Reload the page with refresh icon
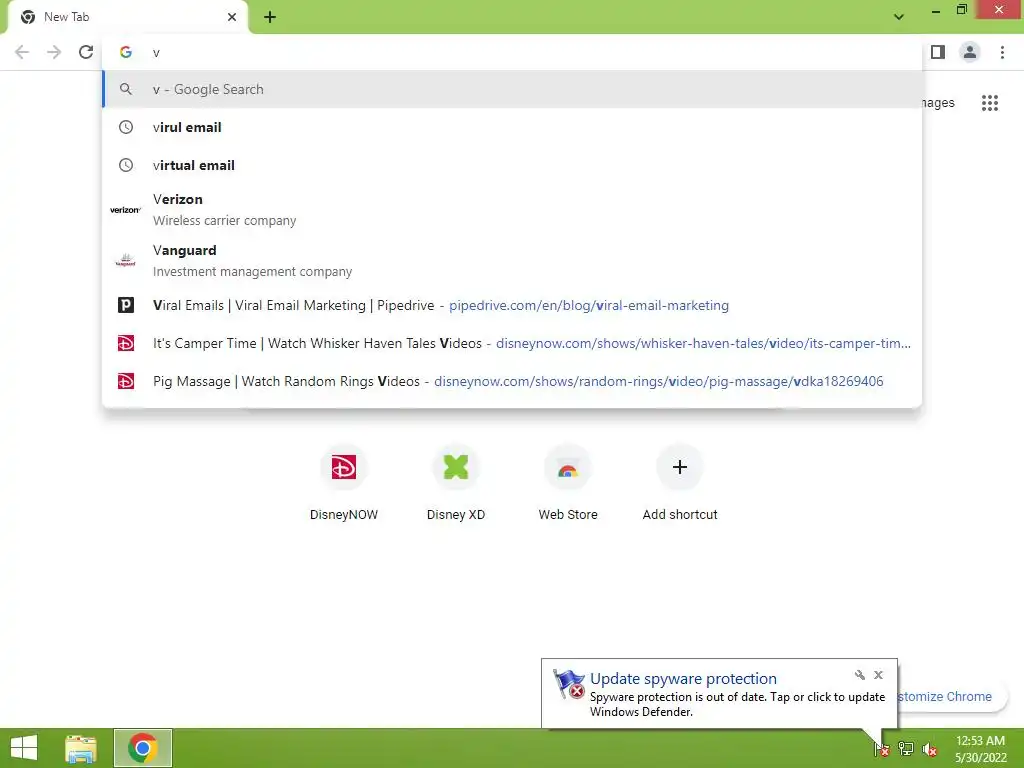Image resolution: width=1024 pixels, height=768 pixels. click(86, 52)
